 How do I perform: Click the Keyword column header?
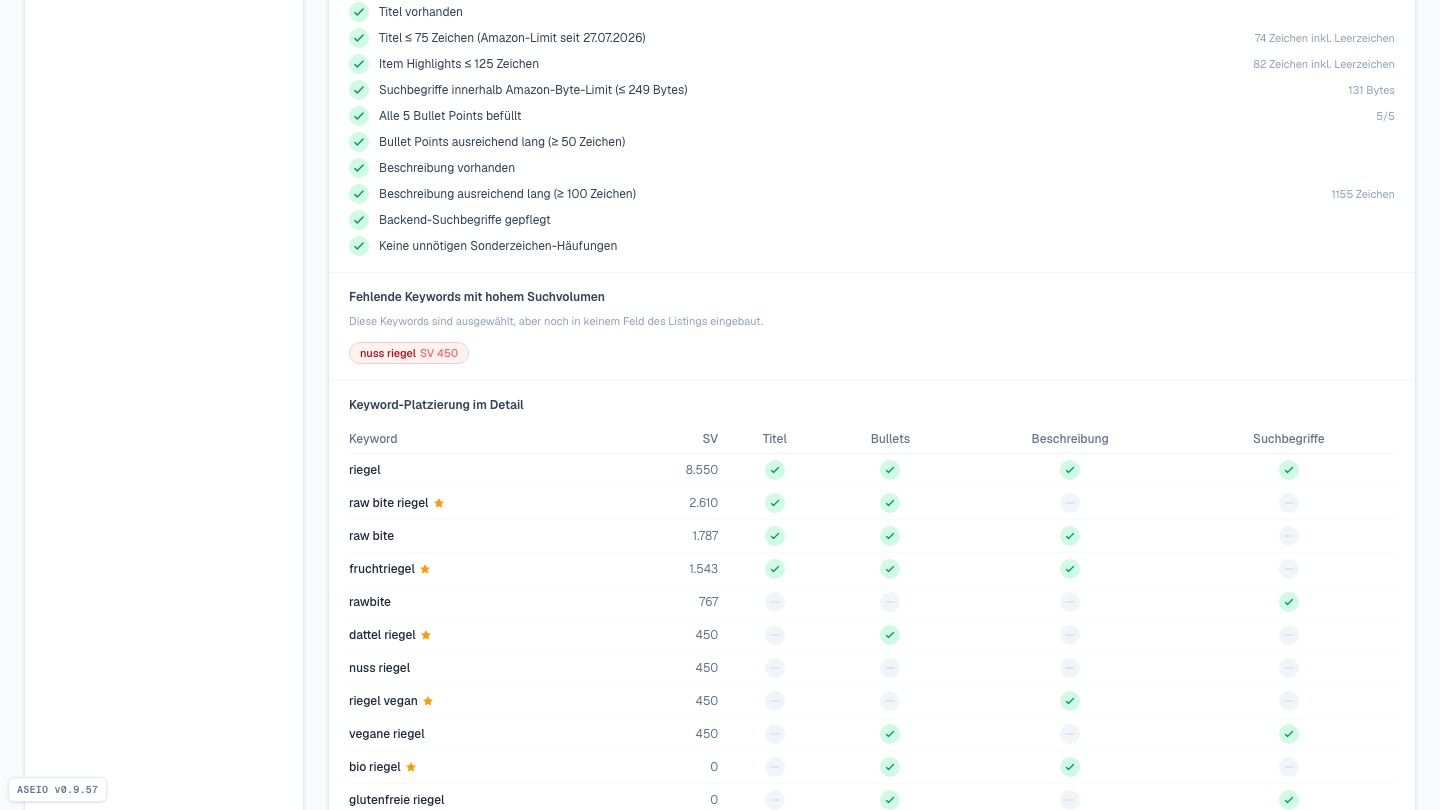tap(373, 439)
